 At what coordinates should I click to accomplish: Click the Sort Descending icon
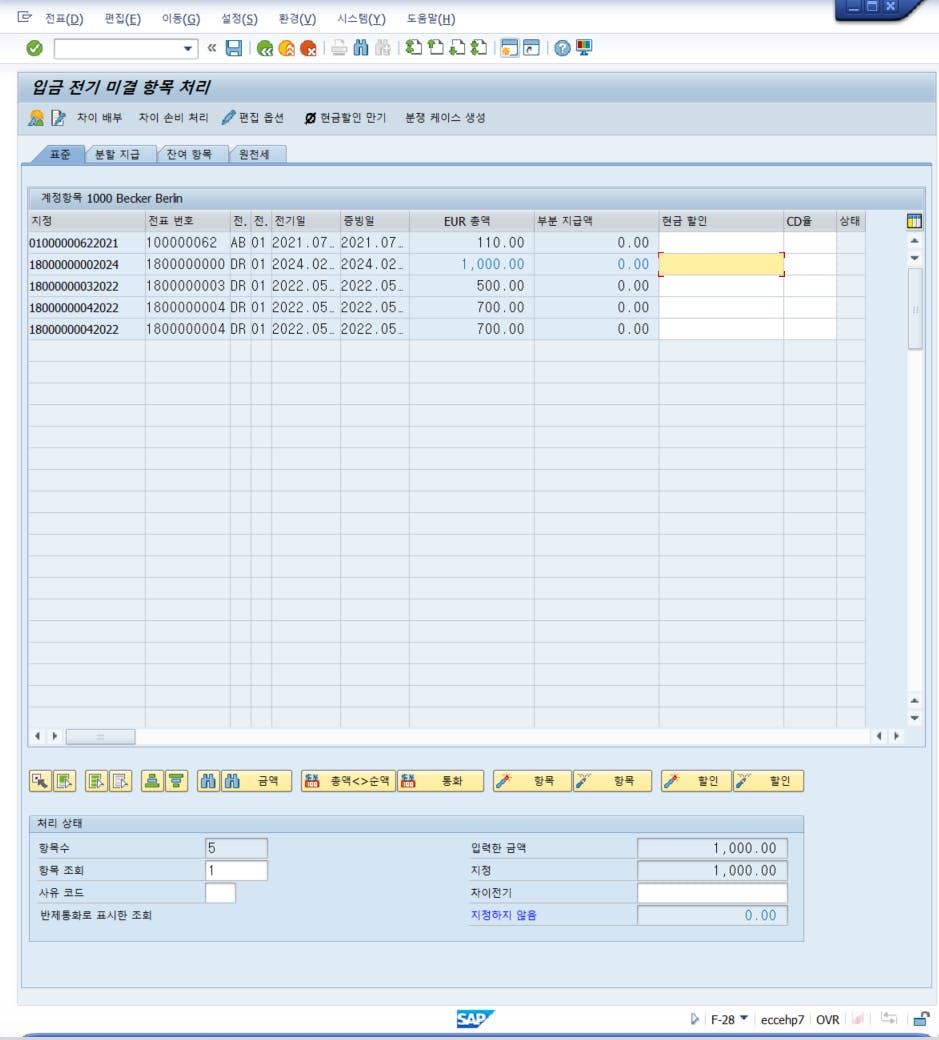point(176,781)
